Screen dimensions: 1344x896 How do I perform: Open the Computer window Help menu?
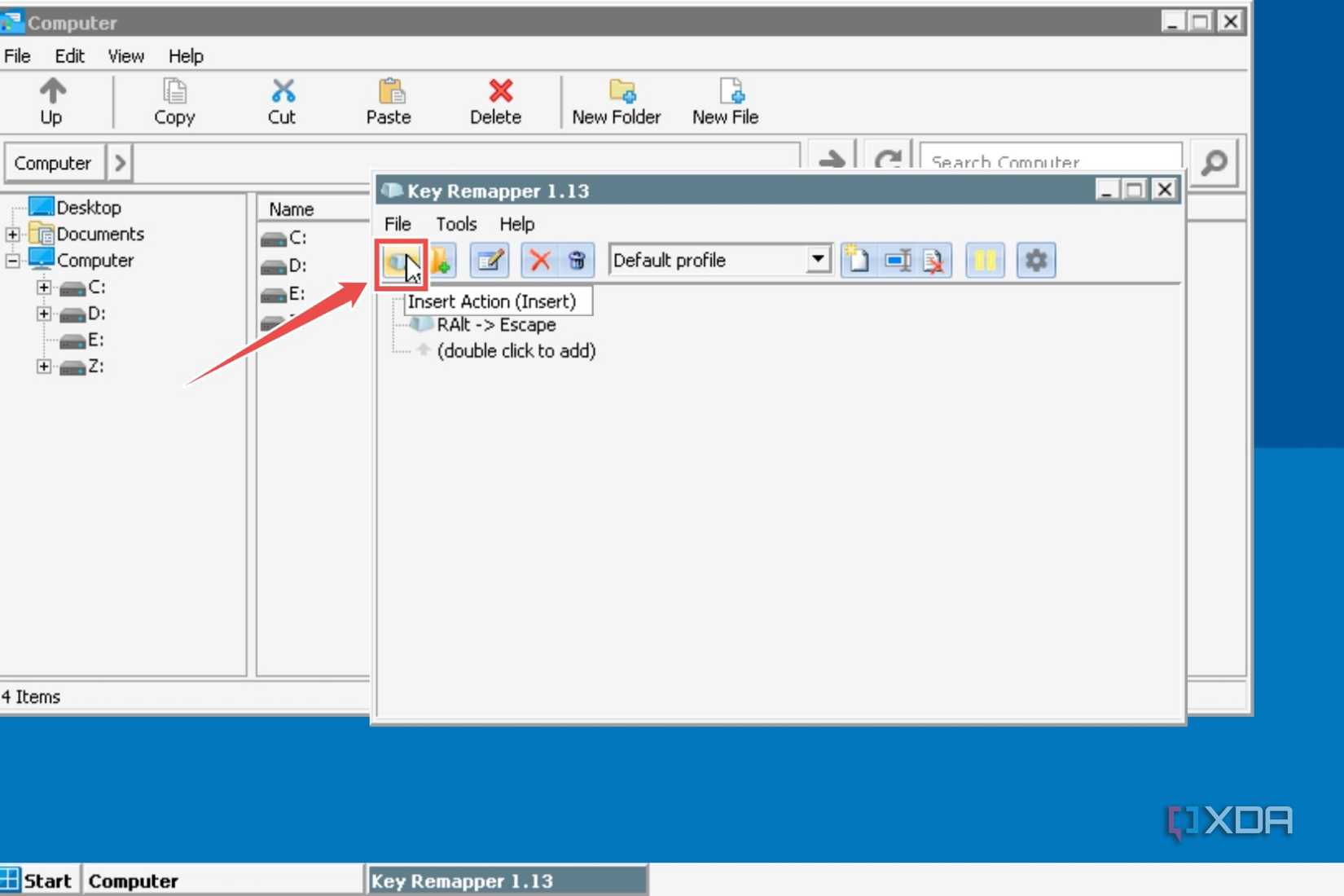tap(186, 56)
